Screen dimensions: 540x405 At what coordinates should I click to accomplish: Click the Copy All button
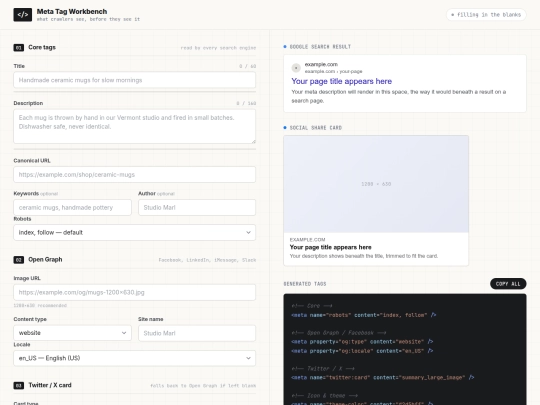click(x=508, y=284)
